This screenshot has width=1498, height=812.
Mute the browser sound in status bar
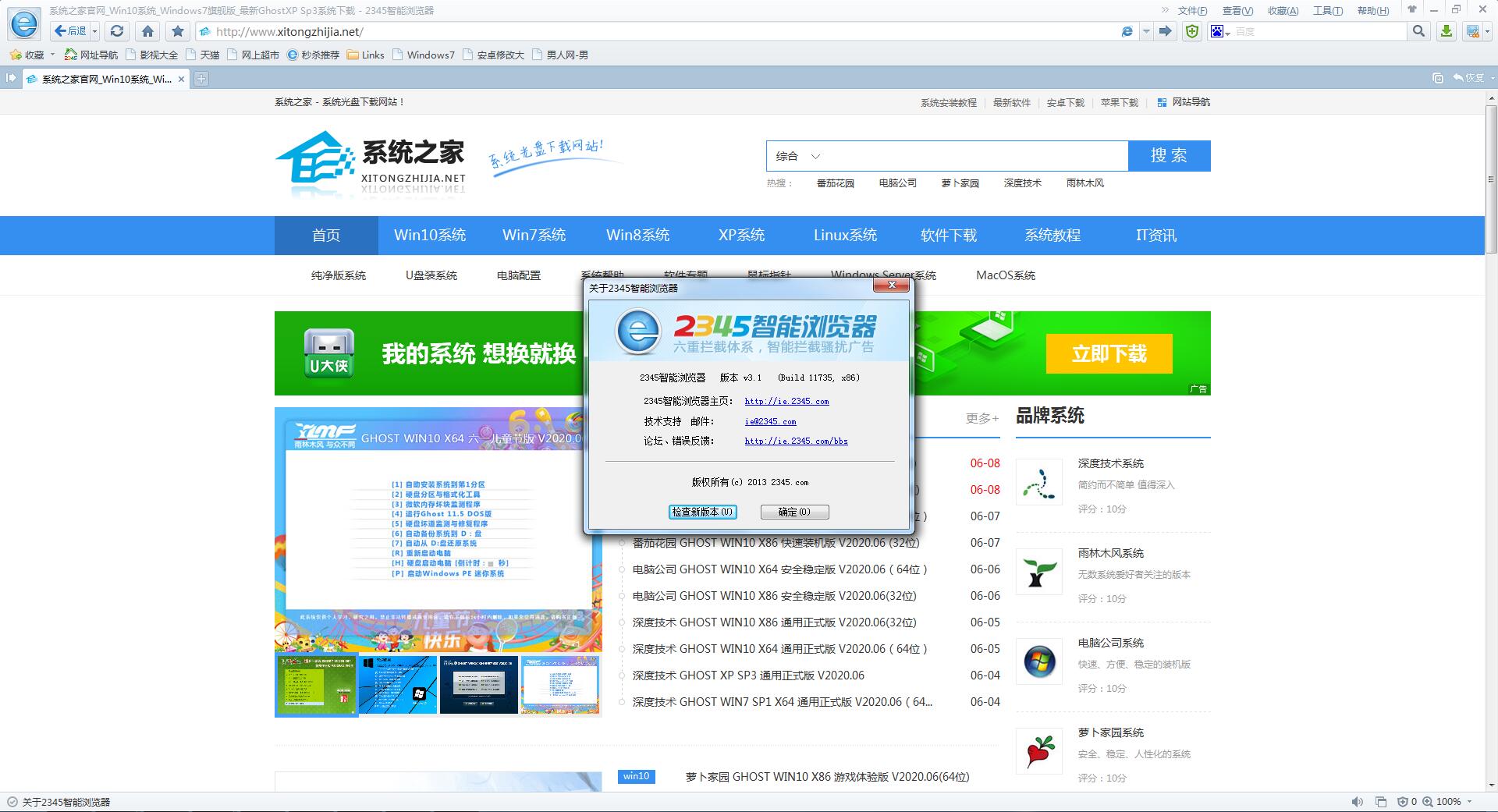point(1358,802)
